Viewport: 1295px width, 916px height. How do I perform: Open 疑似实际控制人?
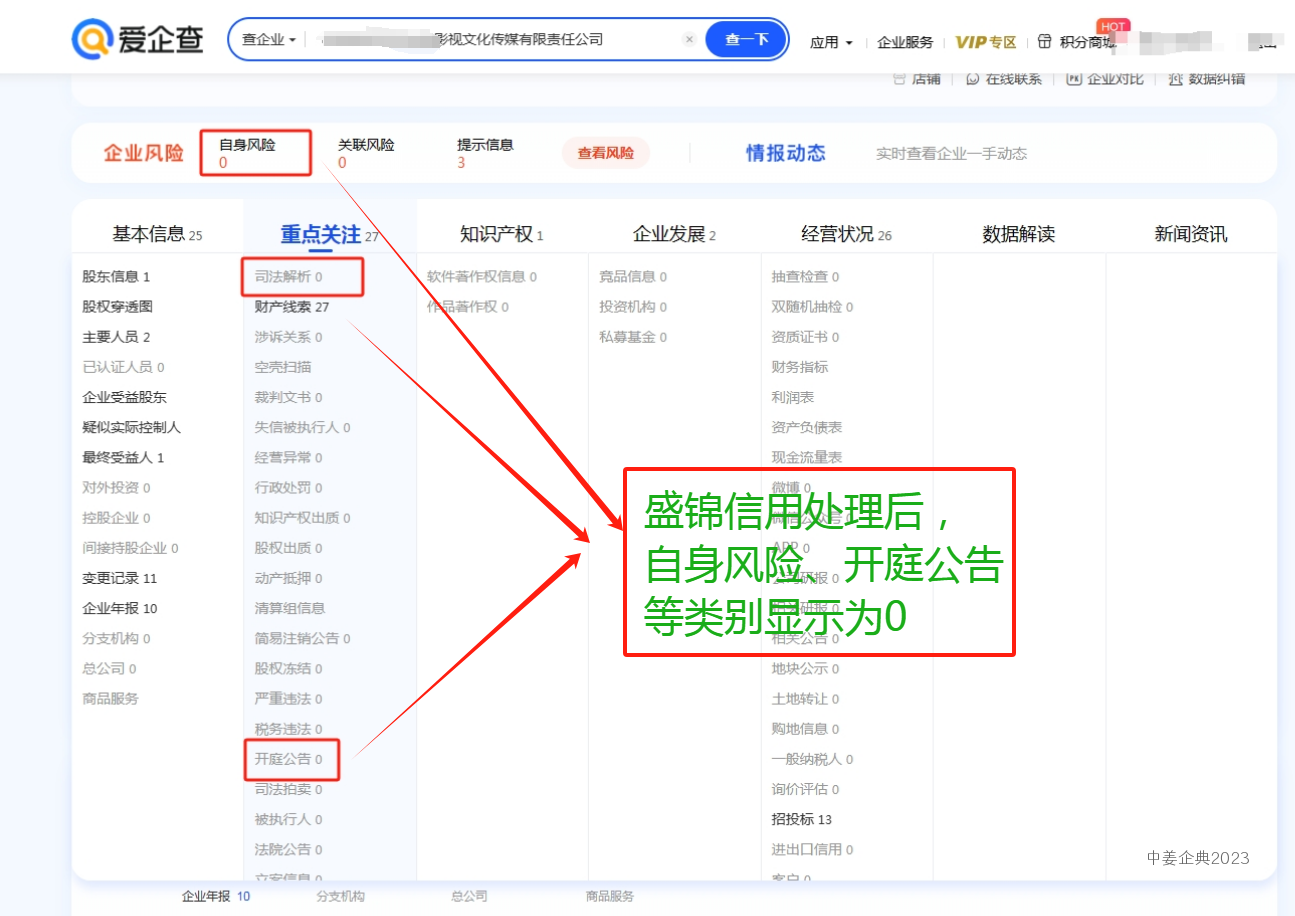point(131,427)
